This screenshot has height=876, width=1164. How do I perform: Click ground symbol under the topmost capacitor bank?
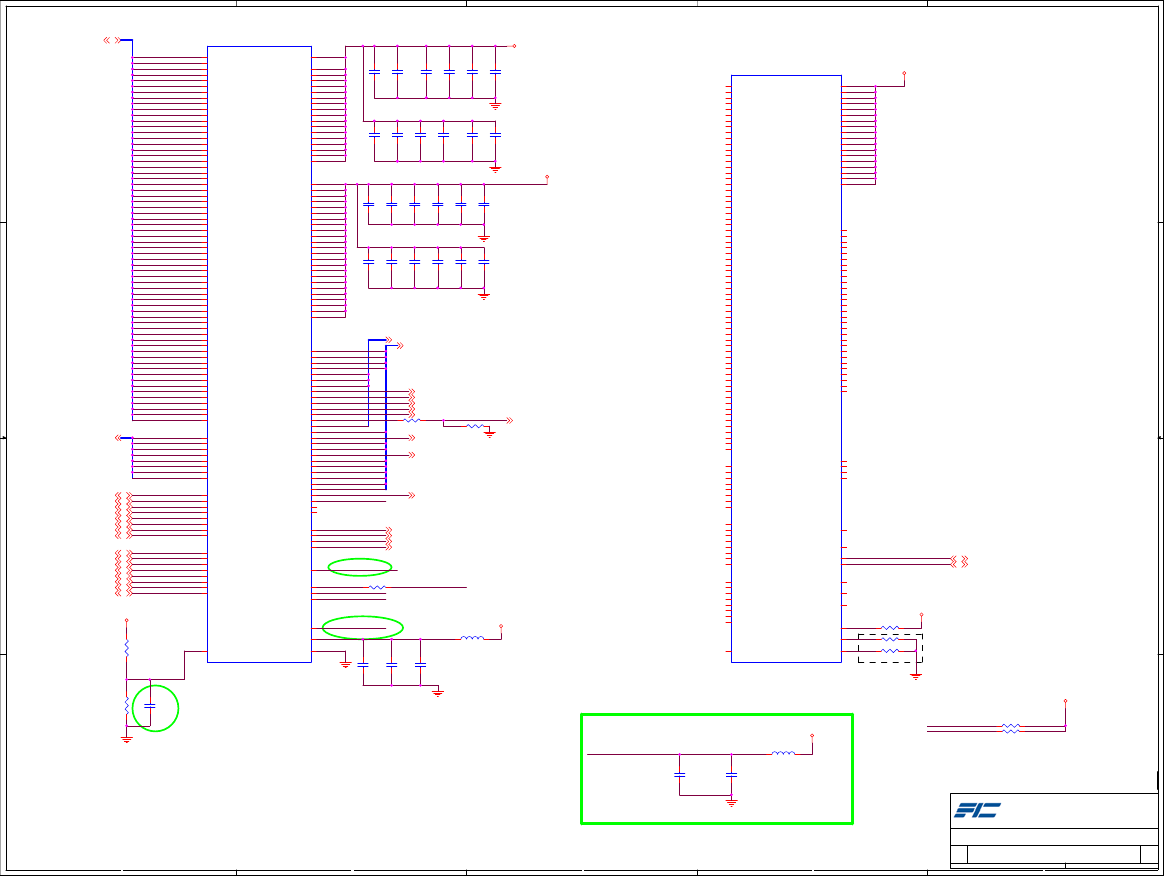495,106
